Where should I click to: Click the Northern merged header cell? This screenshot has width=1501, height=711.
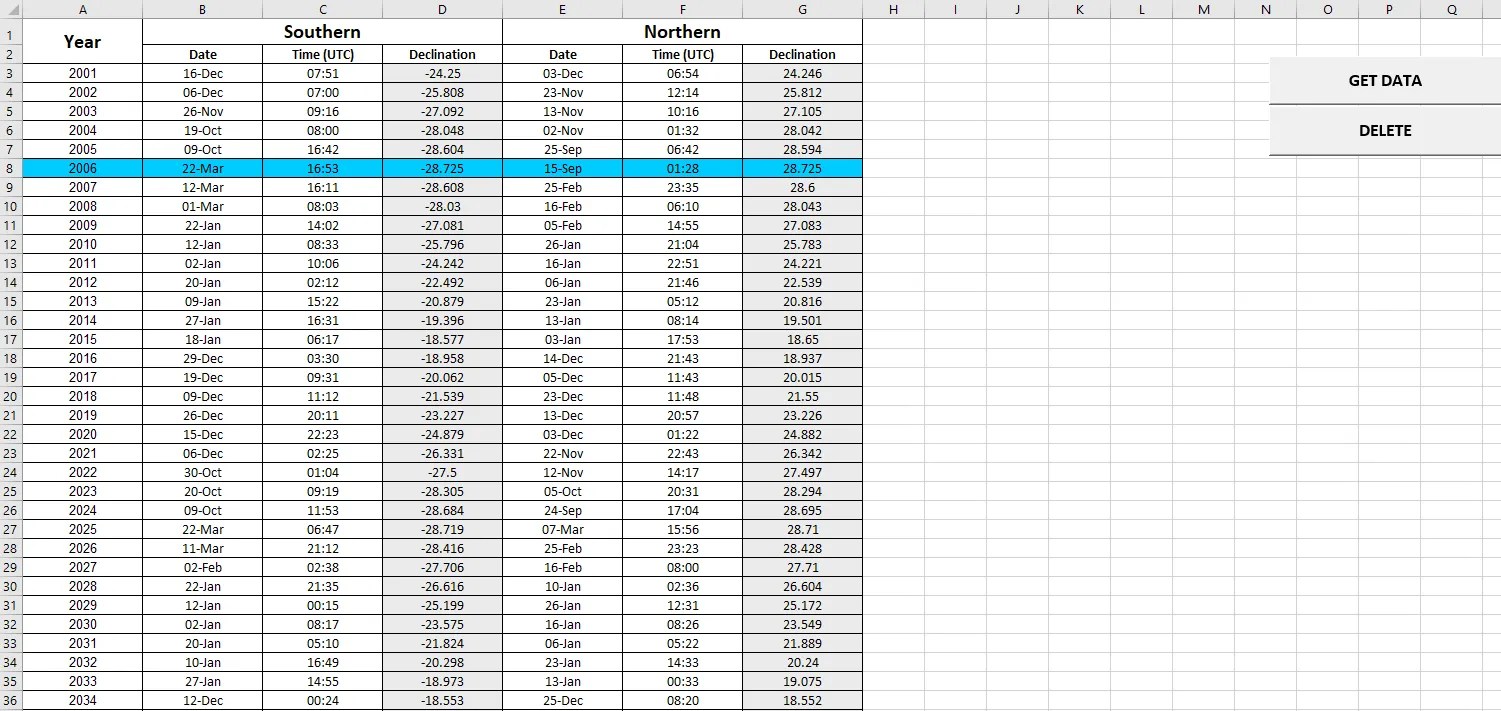pyautogui.click(x=682, y=31)
